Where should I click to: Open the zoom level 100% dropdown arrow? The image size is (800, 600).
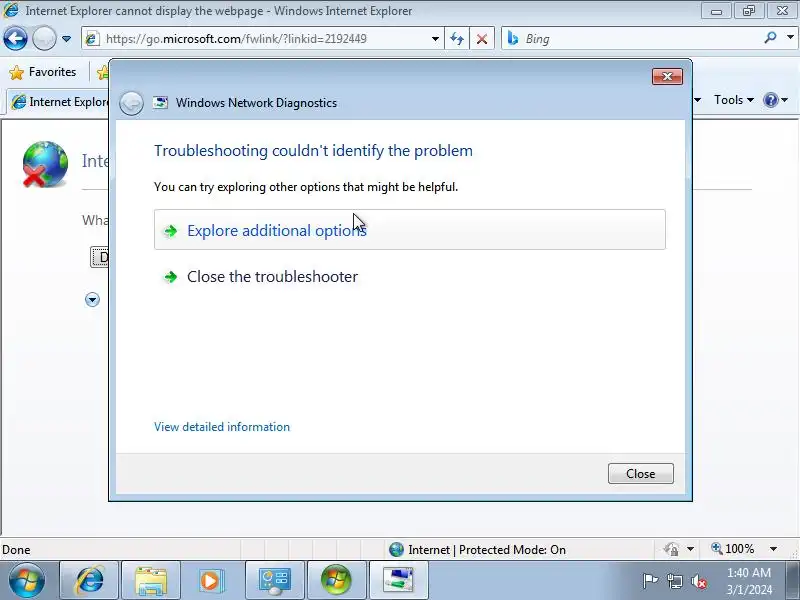coord(773,549)
